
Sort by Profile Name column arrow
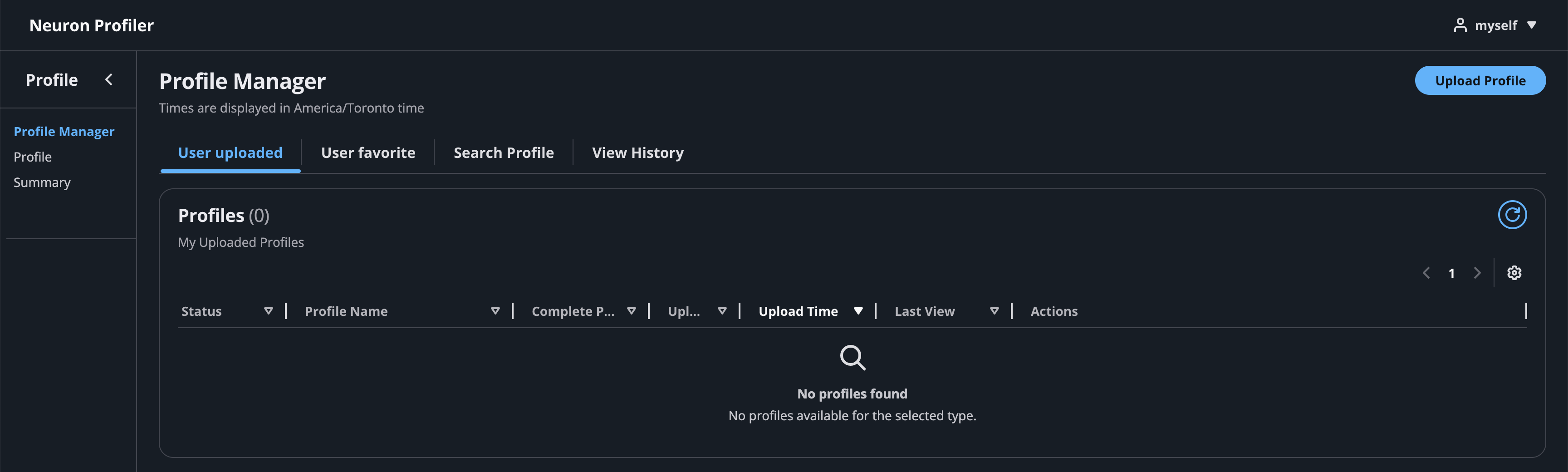click(x=495, y=311)
